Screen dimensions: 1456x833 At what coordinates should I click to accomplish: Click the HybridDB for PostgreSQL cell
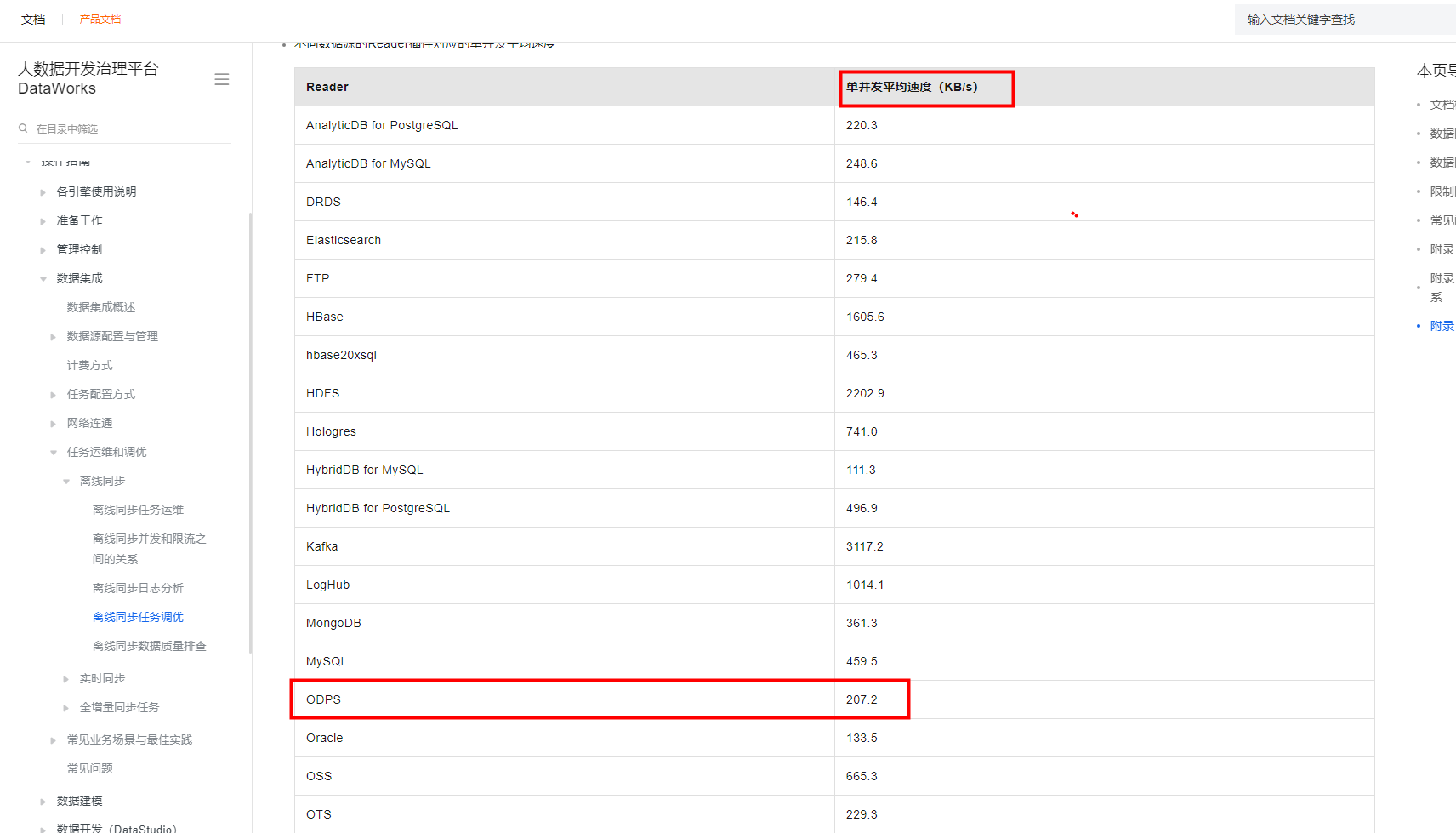pyautogui.click(x=565, y=508)
